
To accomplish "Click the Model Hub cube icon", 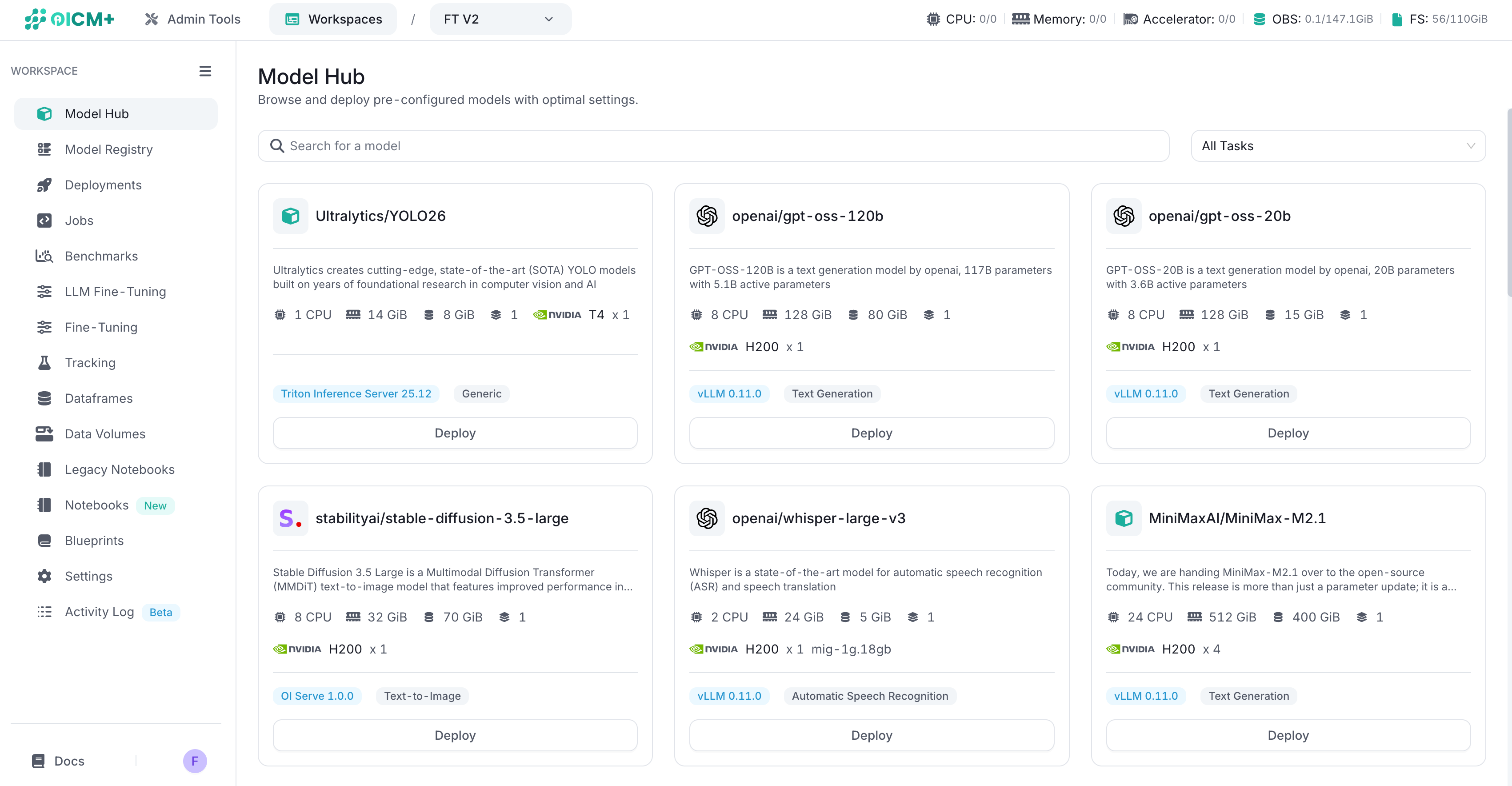I will [44, 114].
